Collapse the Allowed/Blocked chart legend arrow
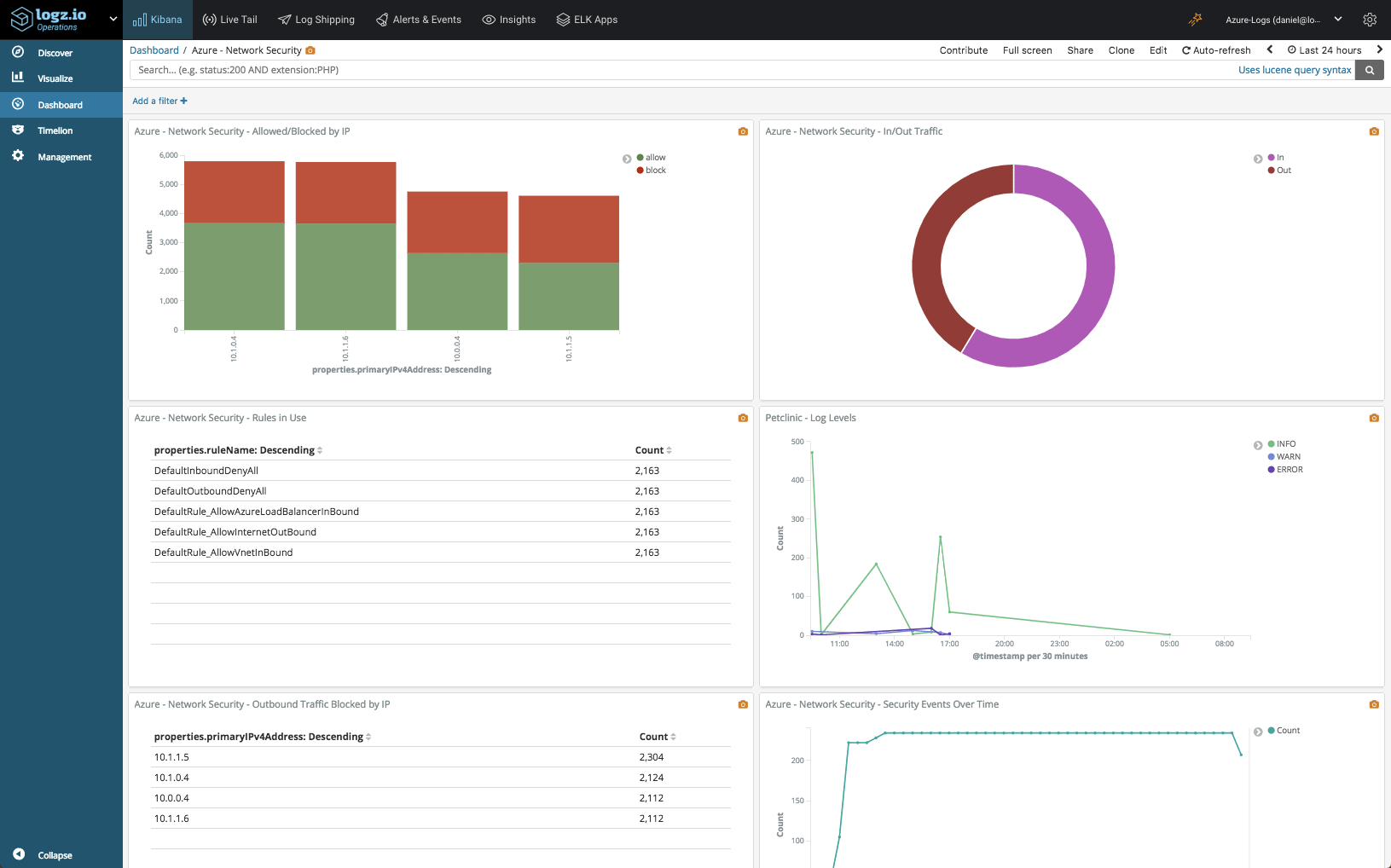This screenshot has height=868, width=1391. pyautogui.click(x=627, y=159)
